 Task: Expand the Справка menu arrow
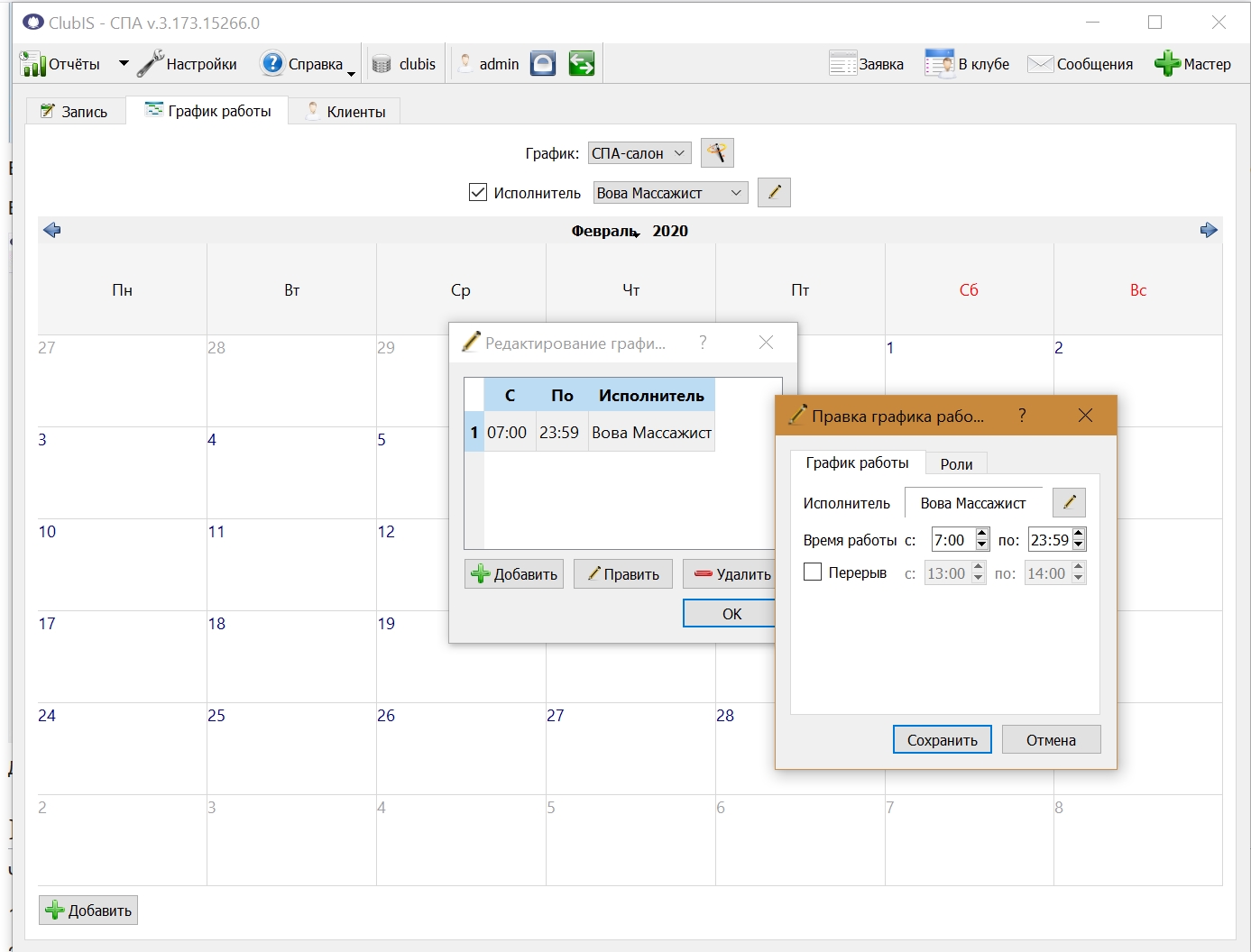click(x=351, y=74)
